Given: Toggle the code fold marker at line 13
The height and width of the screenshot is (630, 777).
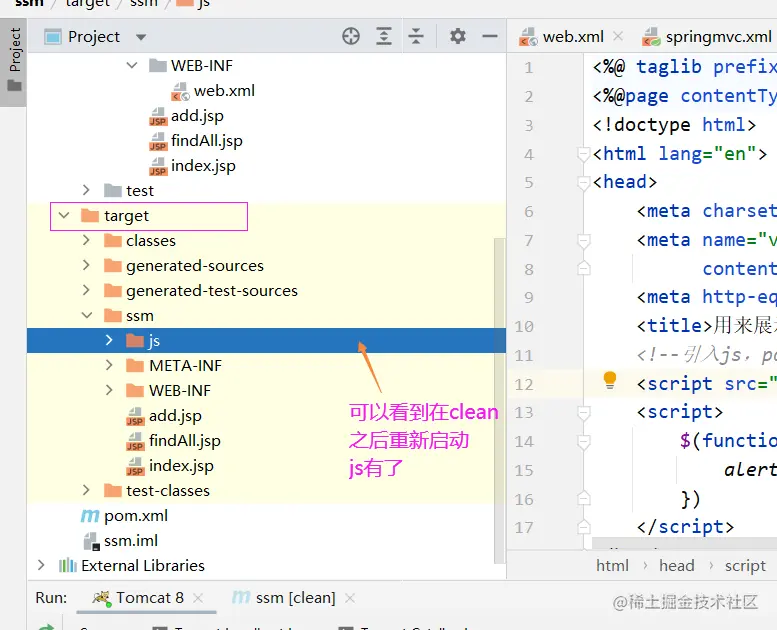Looking at the screenshot, I should (584, 412).
